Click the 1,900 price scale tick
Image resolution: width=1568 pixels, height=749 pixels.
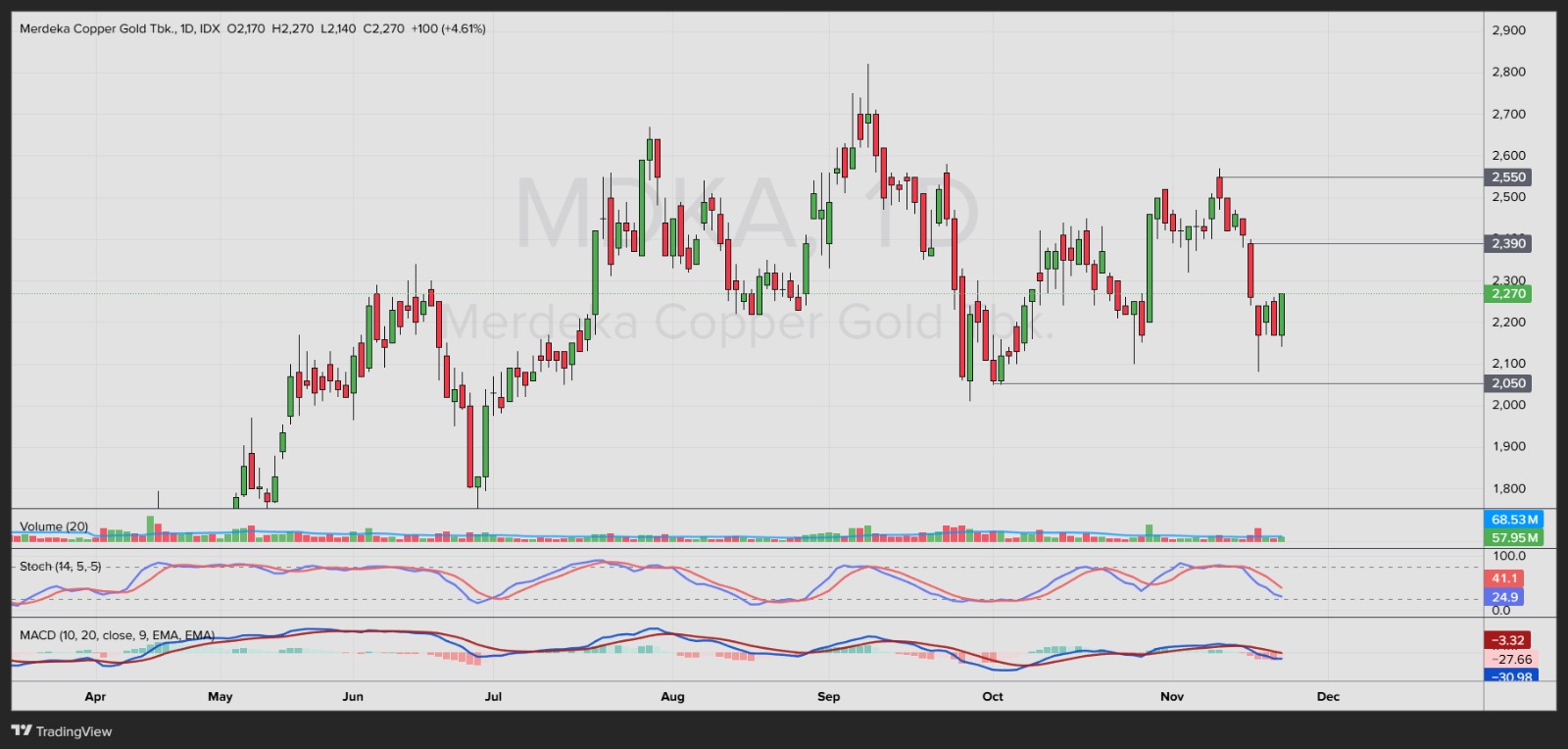1509,446
